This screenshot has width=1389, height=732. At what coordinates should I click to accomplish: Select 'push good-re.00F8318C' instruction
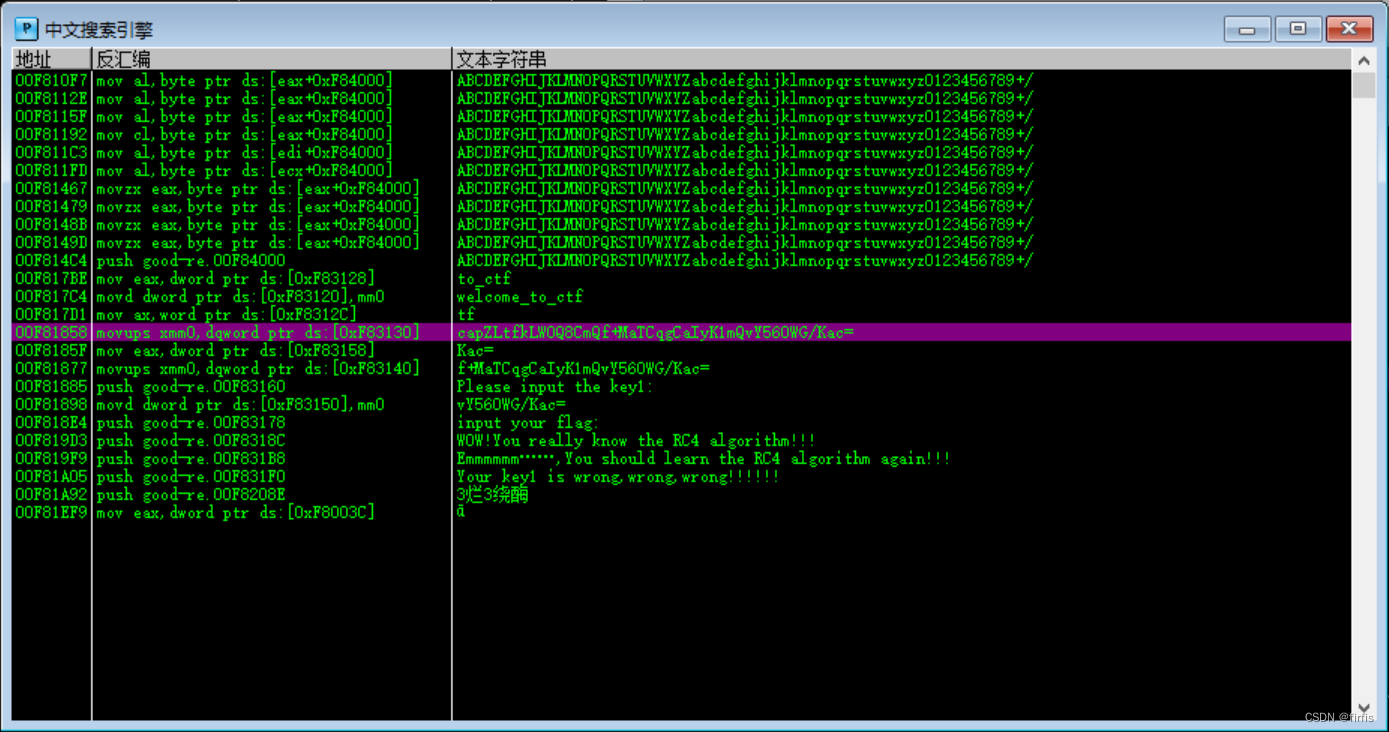coord(191,440)
